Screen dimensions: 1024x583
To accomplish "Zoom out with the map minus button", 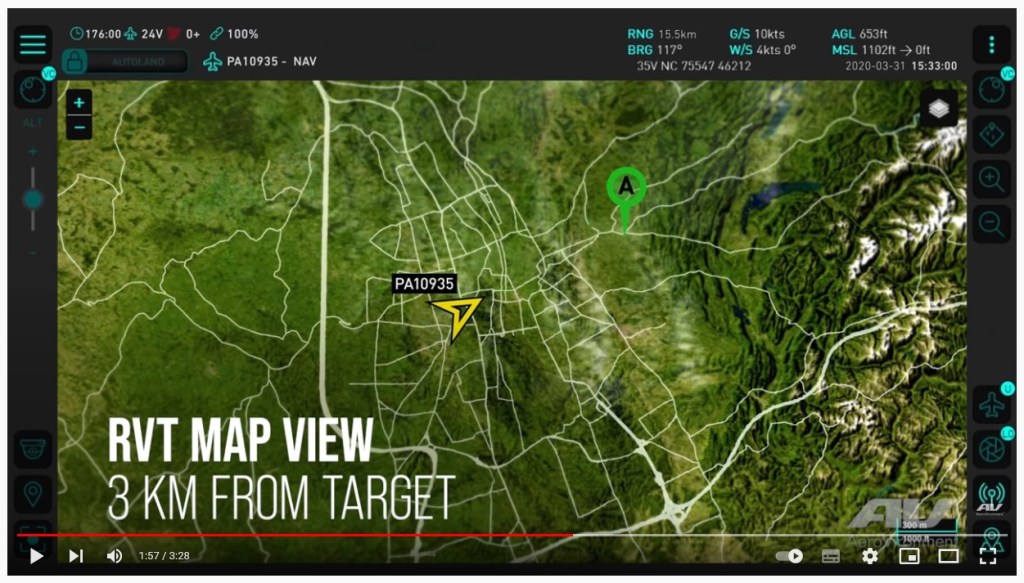I will (79, 127).
